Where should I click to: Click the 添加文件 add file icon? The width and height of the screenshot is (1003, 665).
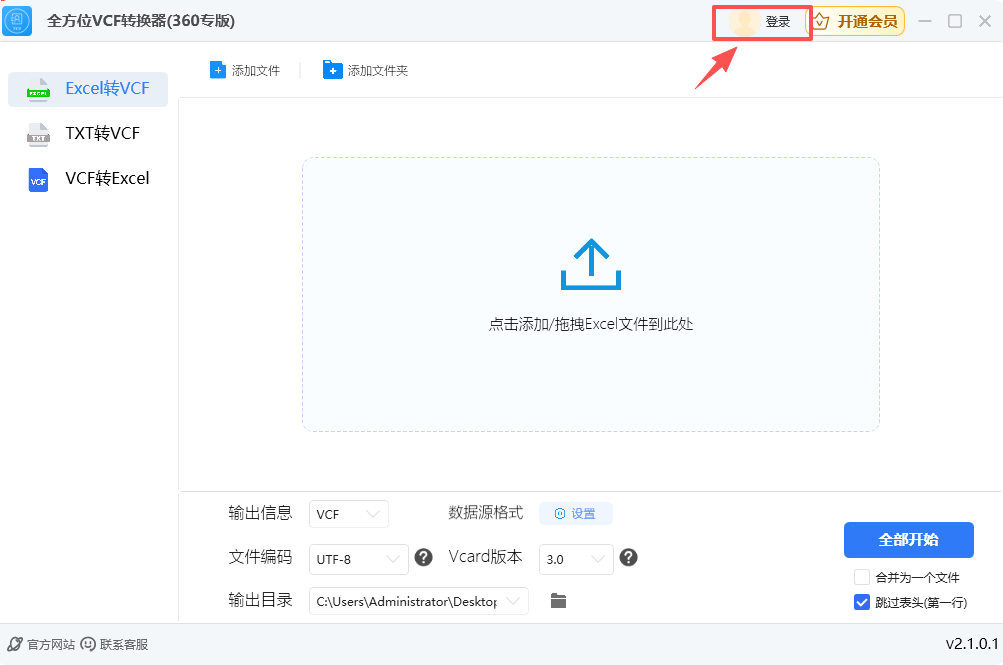pyautogui.click(x=218, y=70)
